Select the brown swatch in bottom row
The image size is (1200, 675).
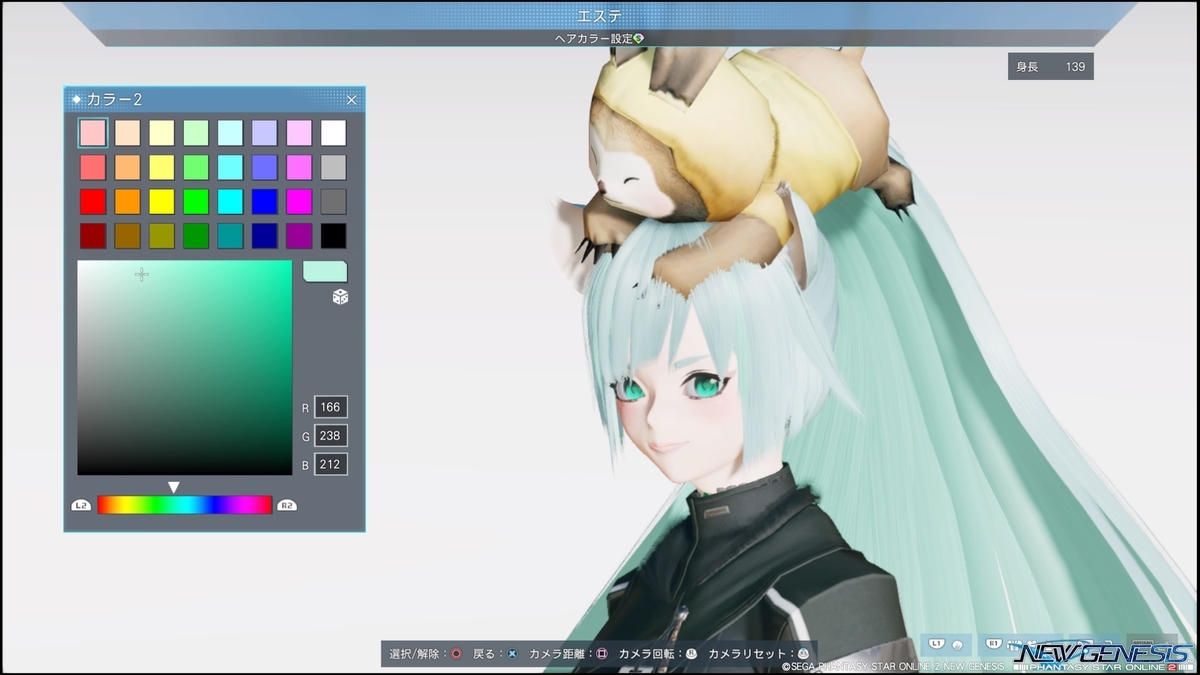pyautogui.click(x=127, y=236)
